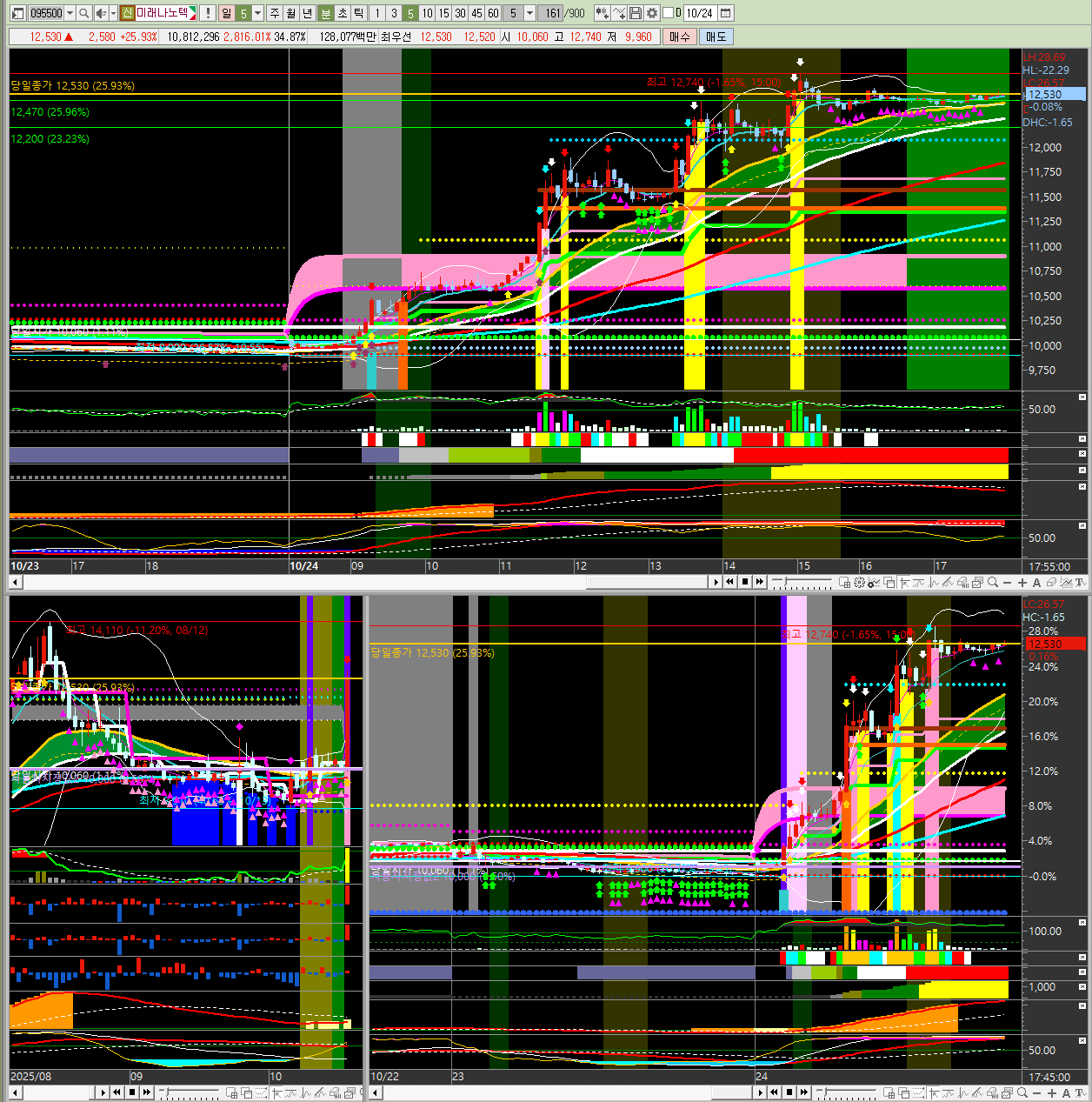Click the plus zoom icon in bottom-right chart toolbar

click(x=1052, y=1092)
